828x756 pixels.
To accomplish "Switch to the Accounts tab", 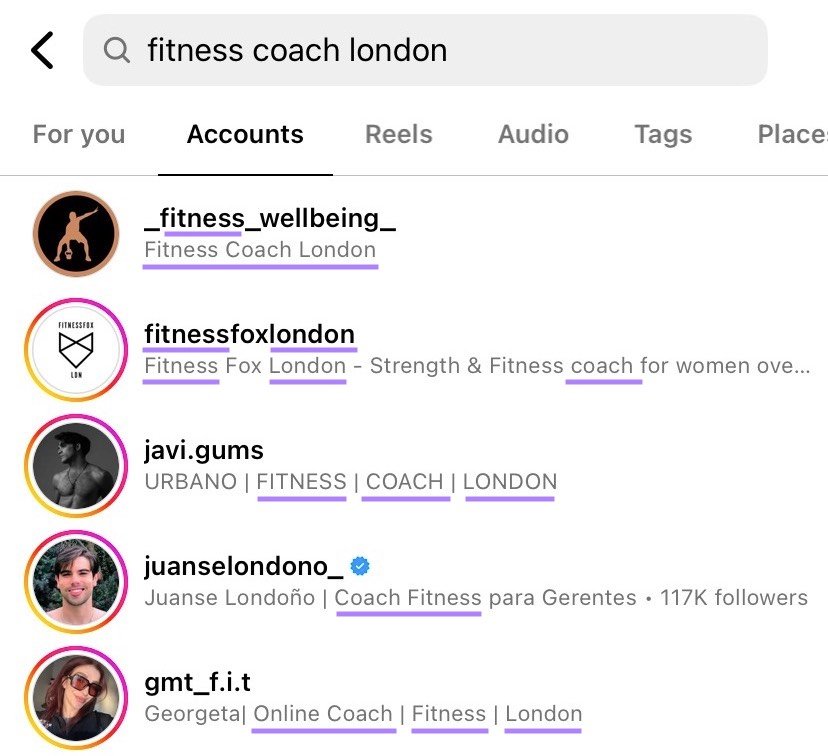I will click(244, 133).
